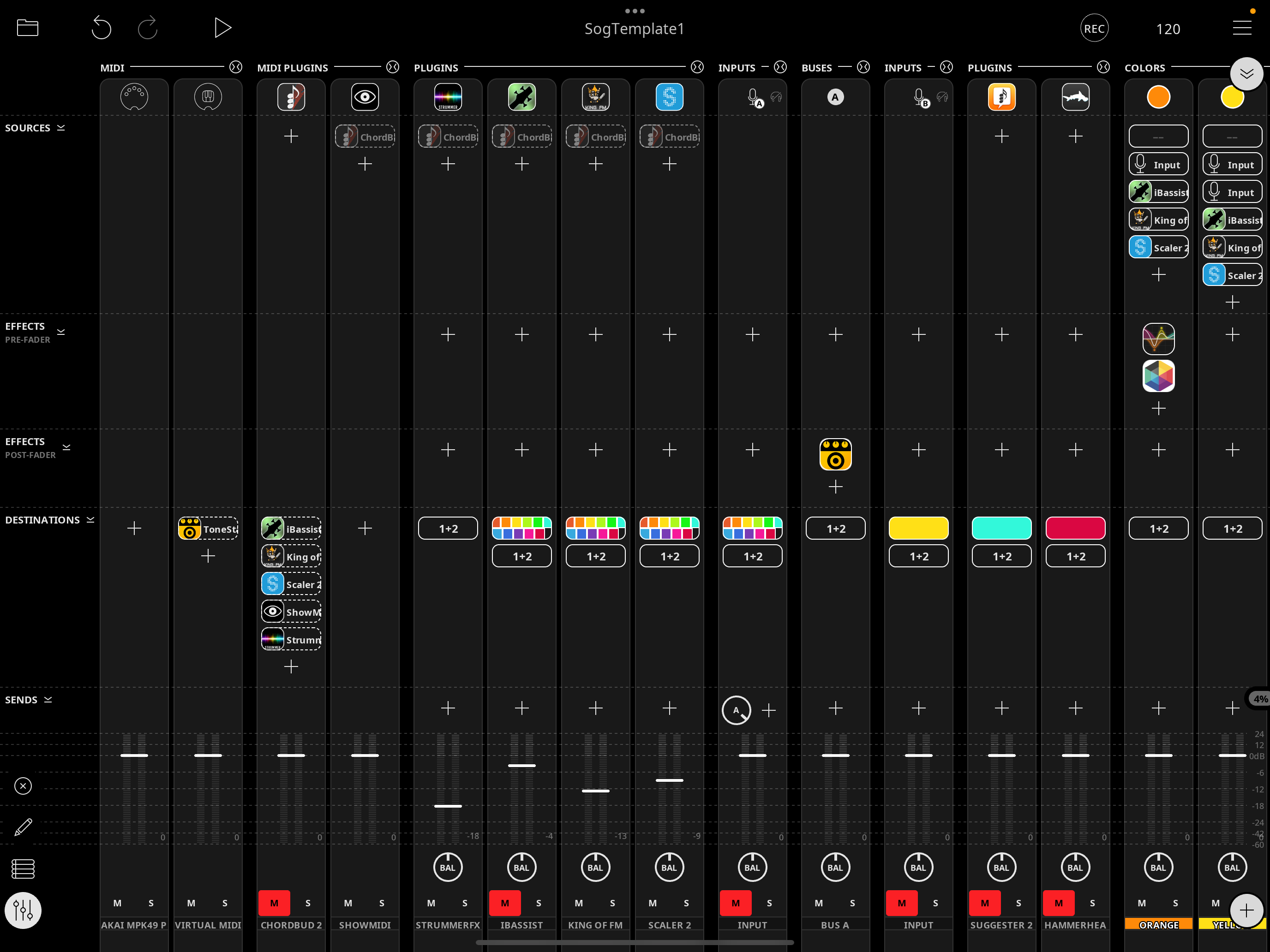Select the MIDI PLUGINS group header
Image resolution: width=1270 pixels, height=952 pixels.
pyautogui.click(x=293, y=68)
